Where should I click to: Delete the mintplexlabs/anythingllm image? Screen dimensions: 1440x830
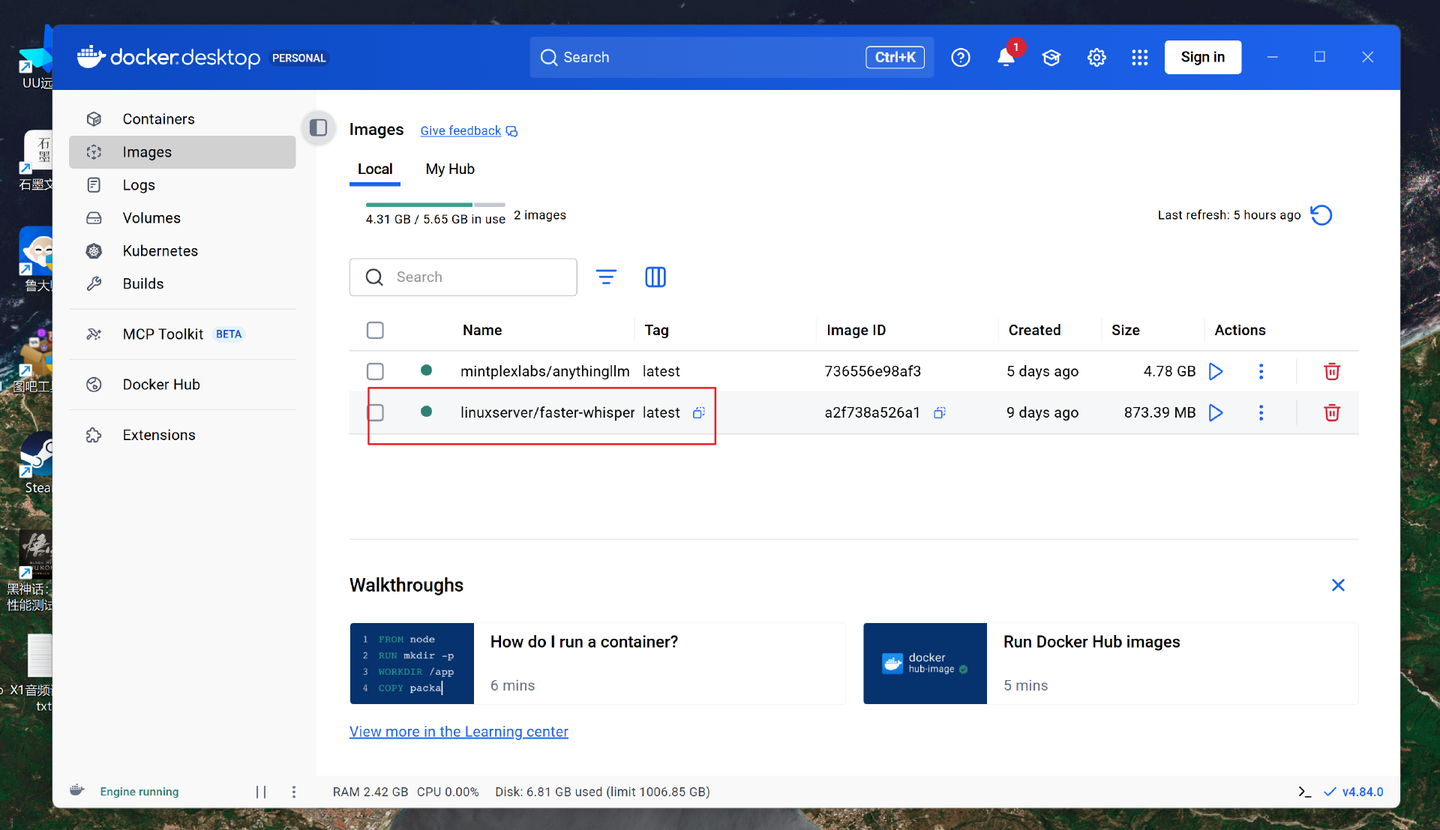point(1332,372)
